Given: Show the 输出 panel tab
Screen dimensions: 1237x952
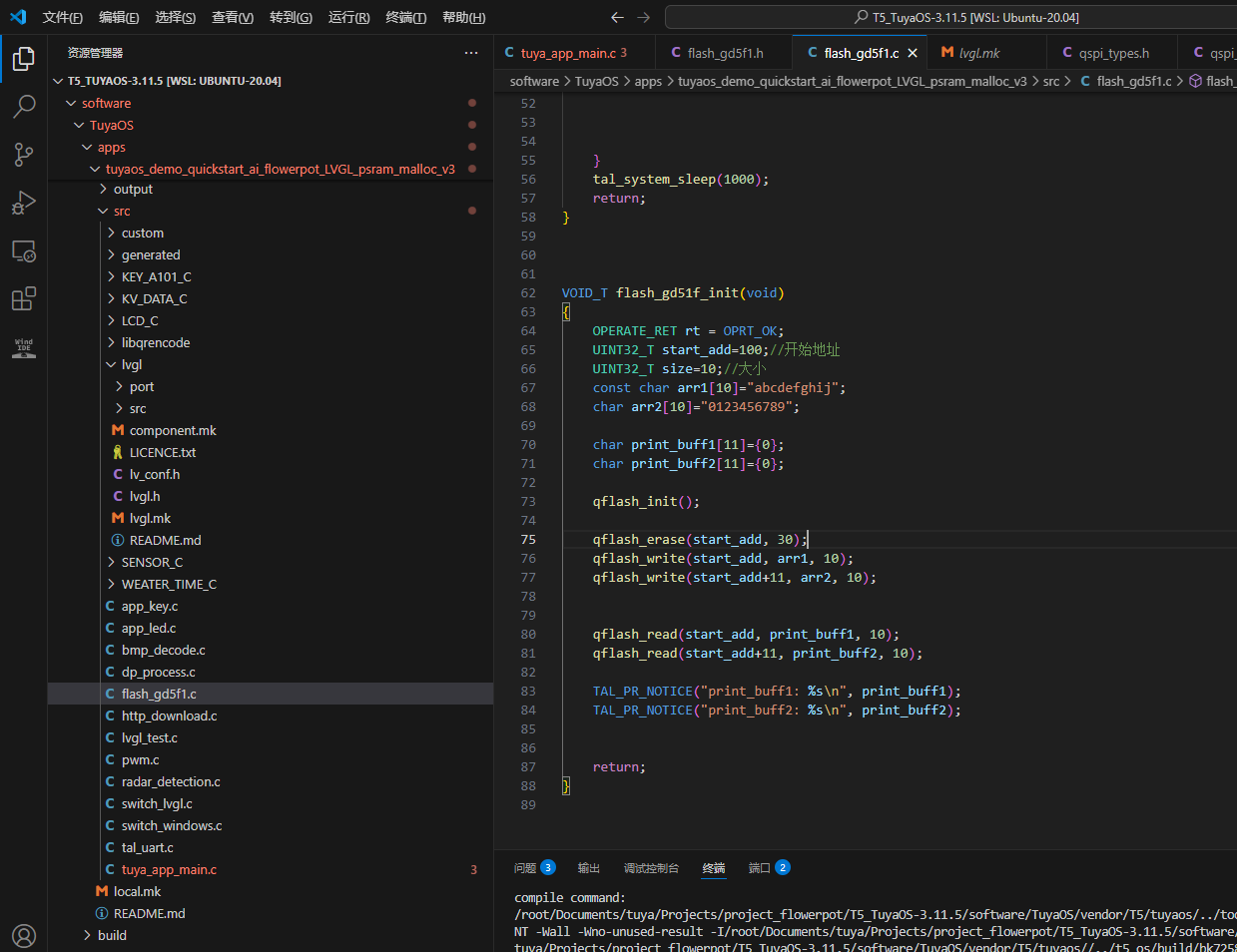Looking at the screenshot, I should (x=589, y=868).
